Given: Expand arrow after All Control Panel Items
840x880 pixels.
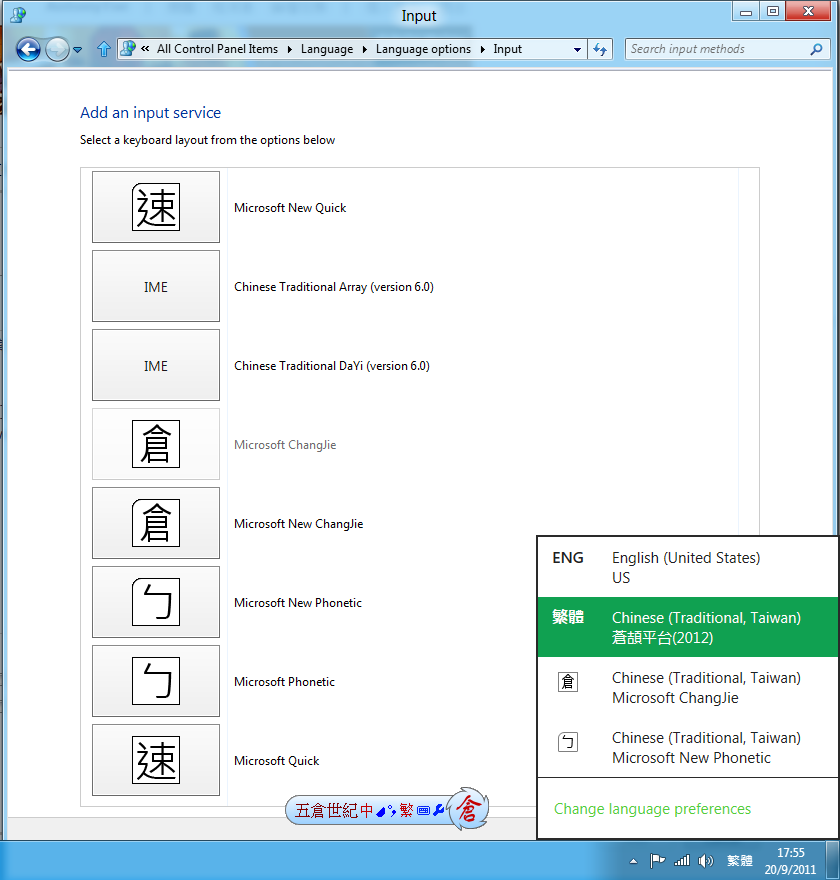Looking at the screenshot, I should coord(290,49).
